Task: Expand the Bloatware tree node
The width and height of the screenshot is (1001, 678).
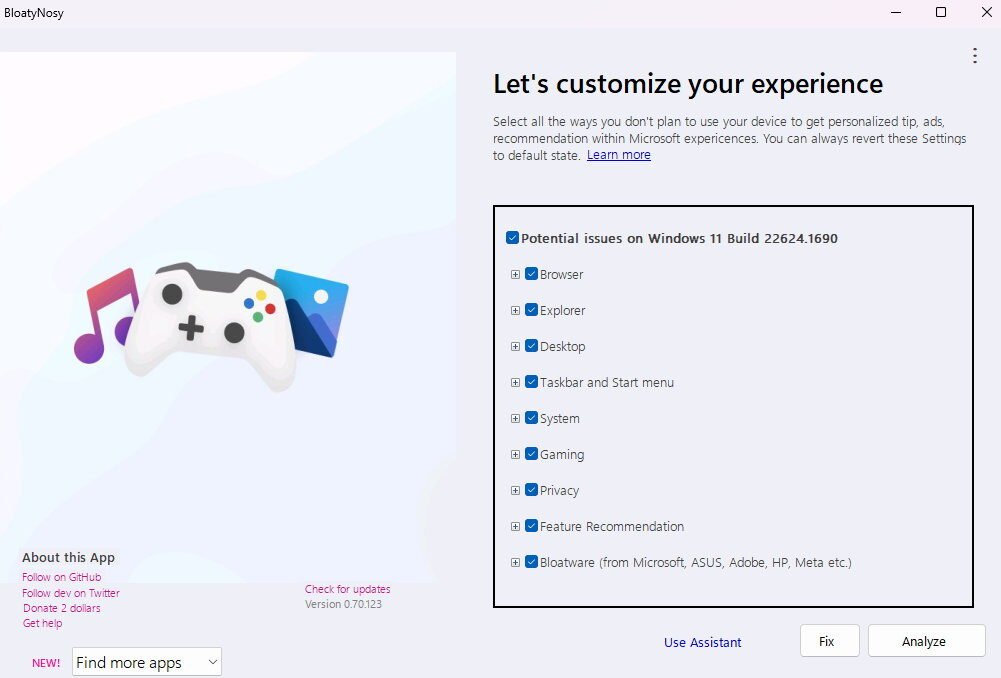Action: tap(515, 562)
